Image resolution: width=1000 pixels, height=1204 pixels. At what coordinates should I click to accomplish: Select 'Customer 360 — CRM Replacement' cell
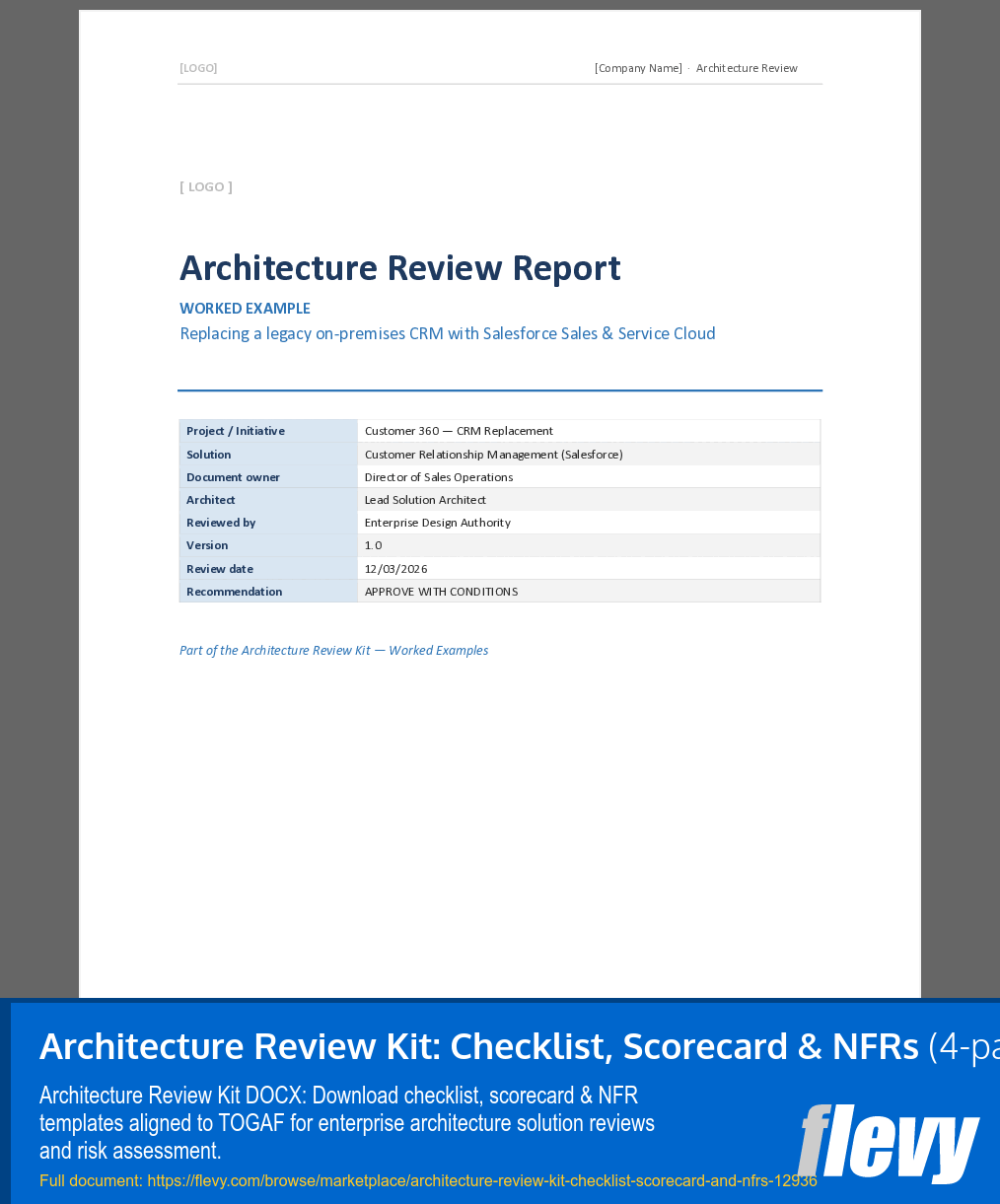pyautogui.click(x=589, y=431)
